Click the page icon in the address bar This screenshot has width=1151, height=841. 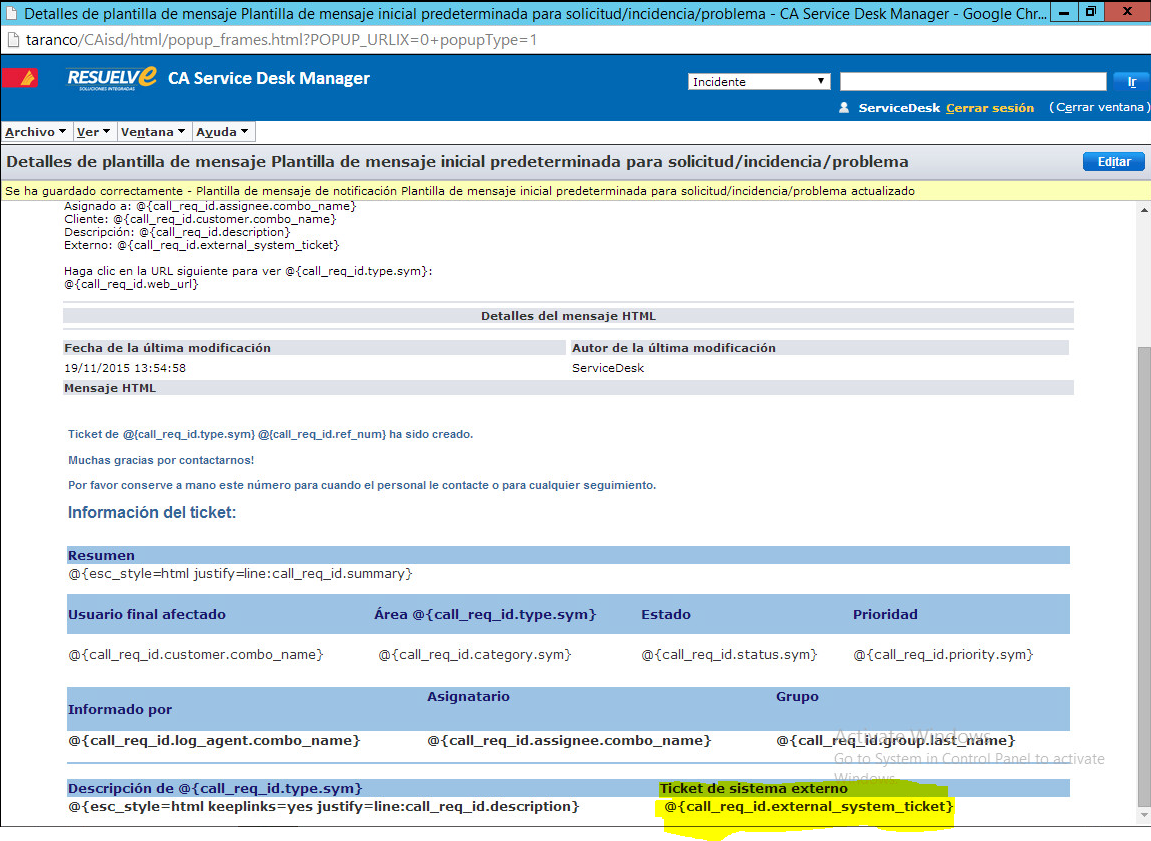point(14,41)
